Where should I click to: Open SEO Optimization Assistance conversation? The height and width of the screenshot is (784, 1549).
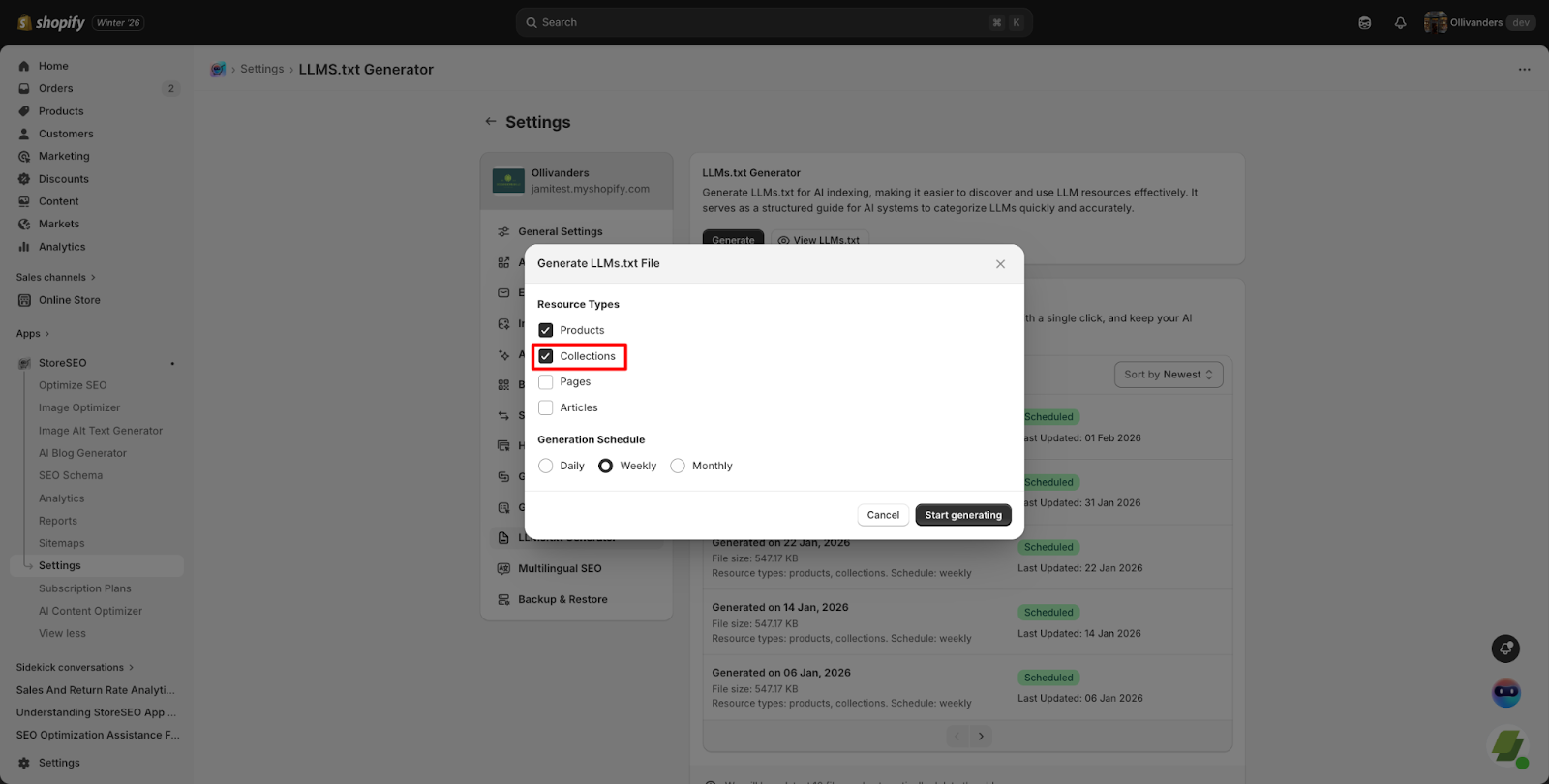98,736
